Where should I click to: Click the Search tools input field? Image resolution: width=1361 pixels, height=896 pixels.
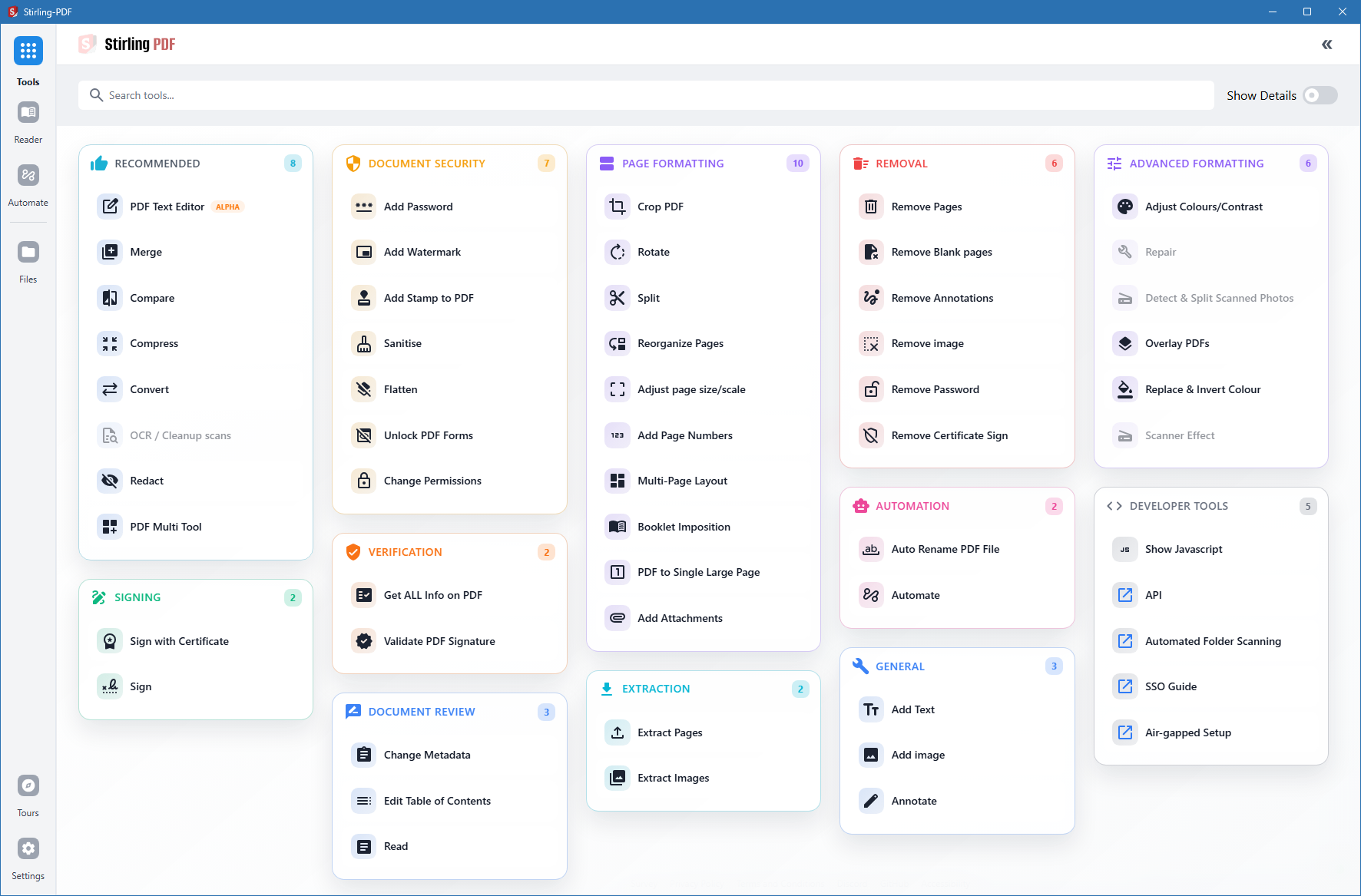tap(645, 95)
